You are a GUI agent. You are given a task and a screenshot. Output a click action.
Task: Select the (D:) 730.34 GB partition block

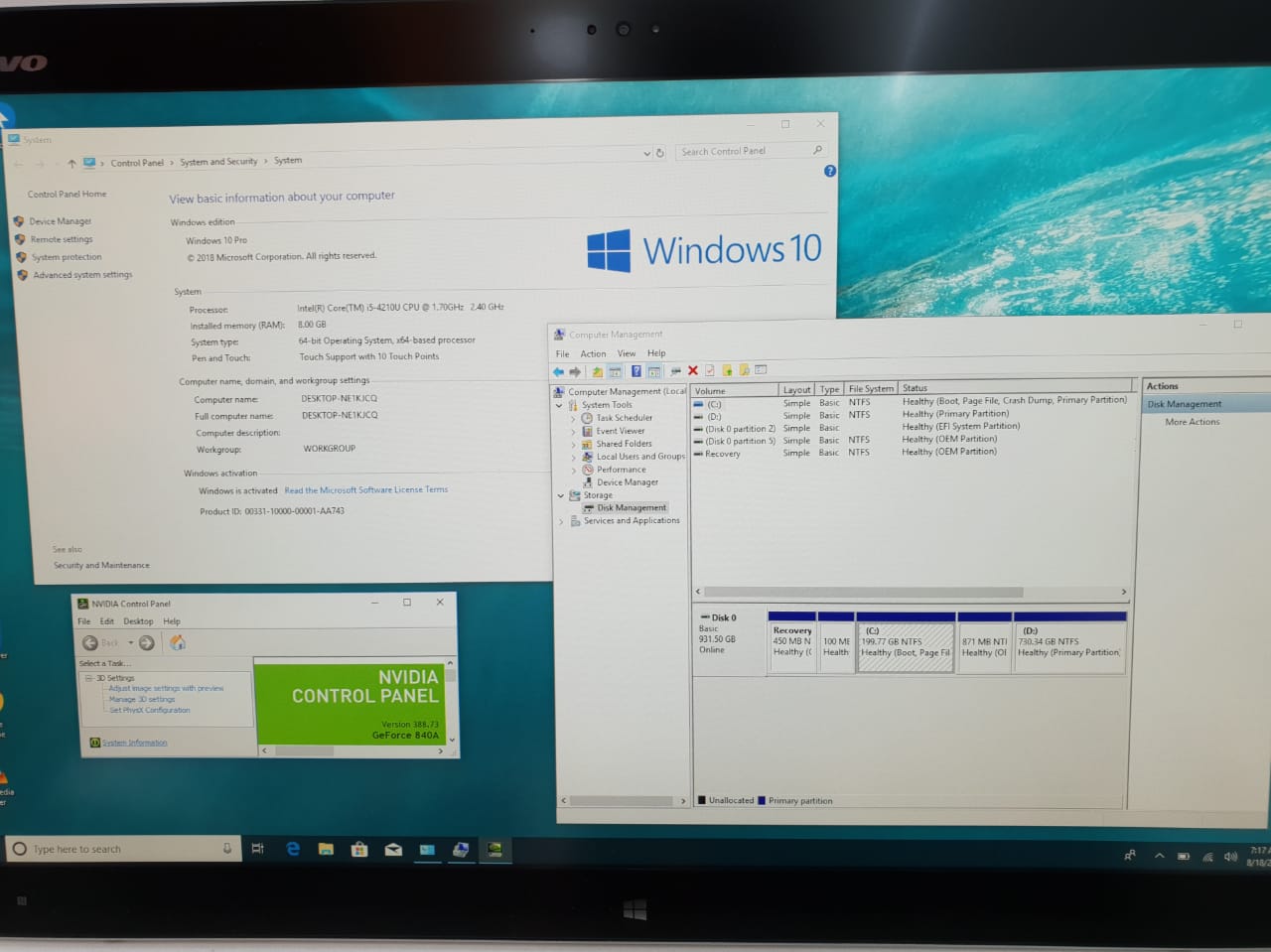[1069, 642]
